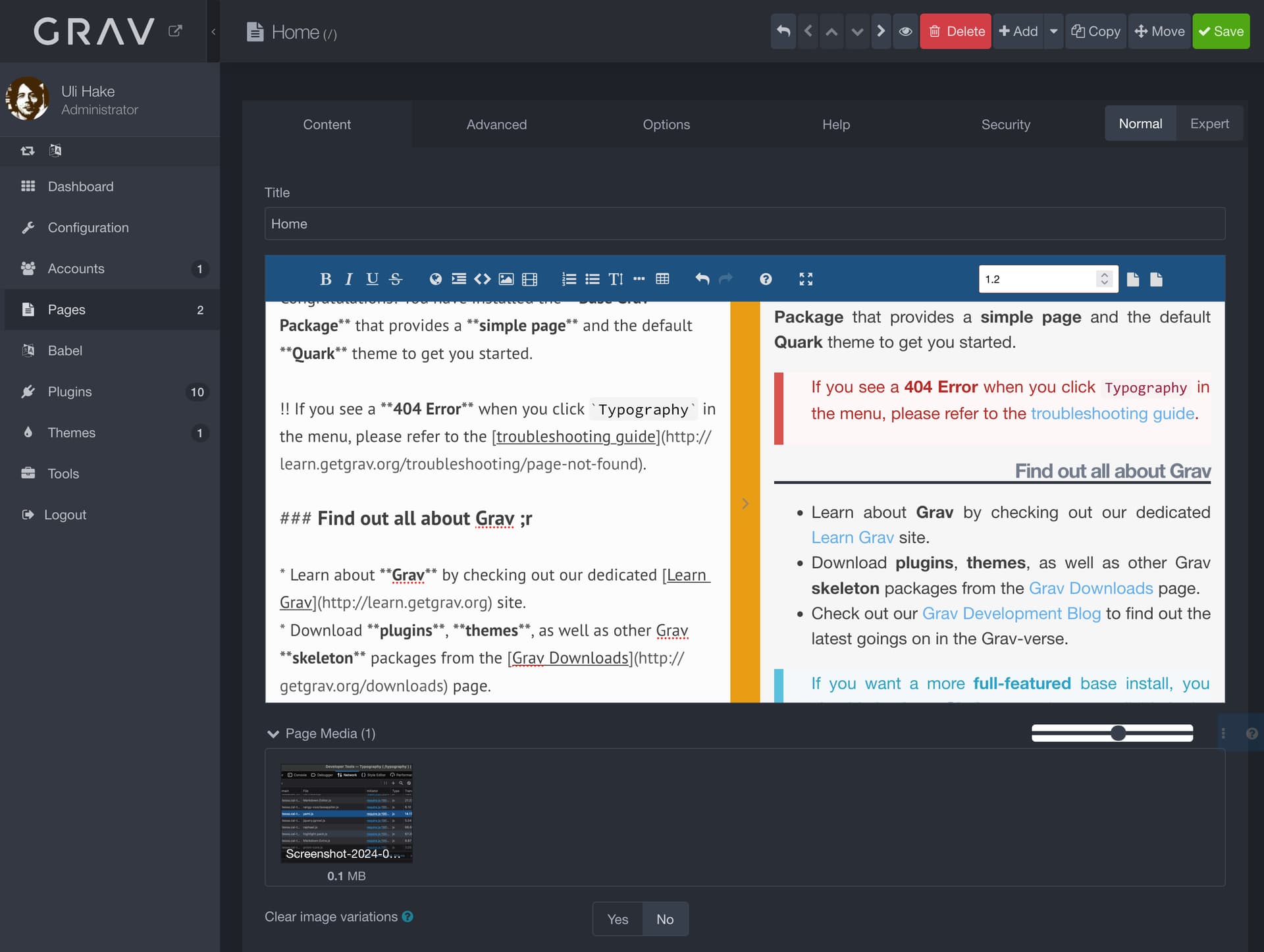Choose Yes for Clear image variations

tap(618, 919)
